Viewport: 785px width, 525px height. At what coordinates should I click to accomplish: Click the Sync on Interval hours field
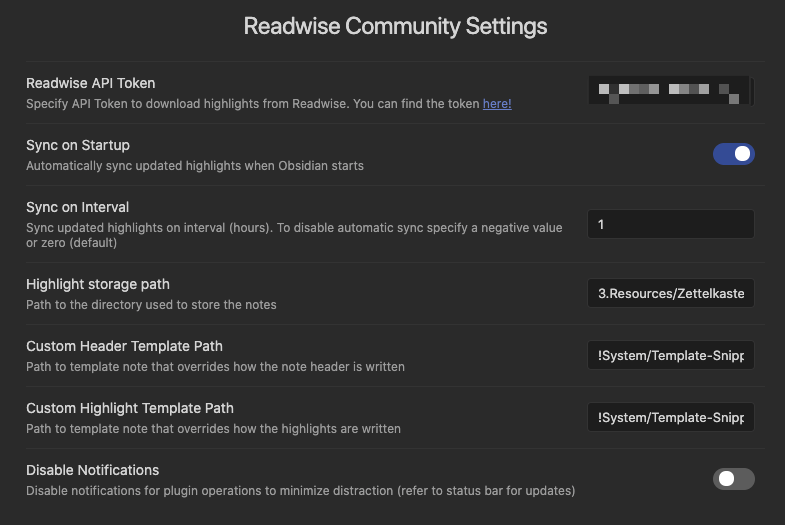pyautogui.click(x=671, y=224)
